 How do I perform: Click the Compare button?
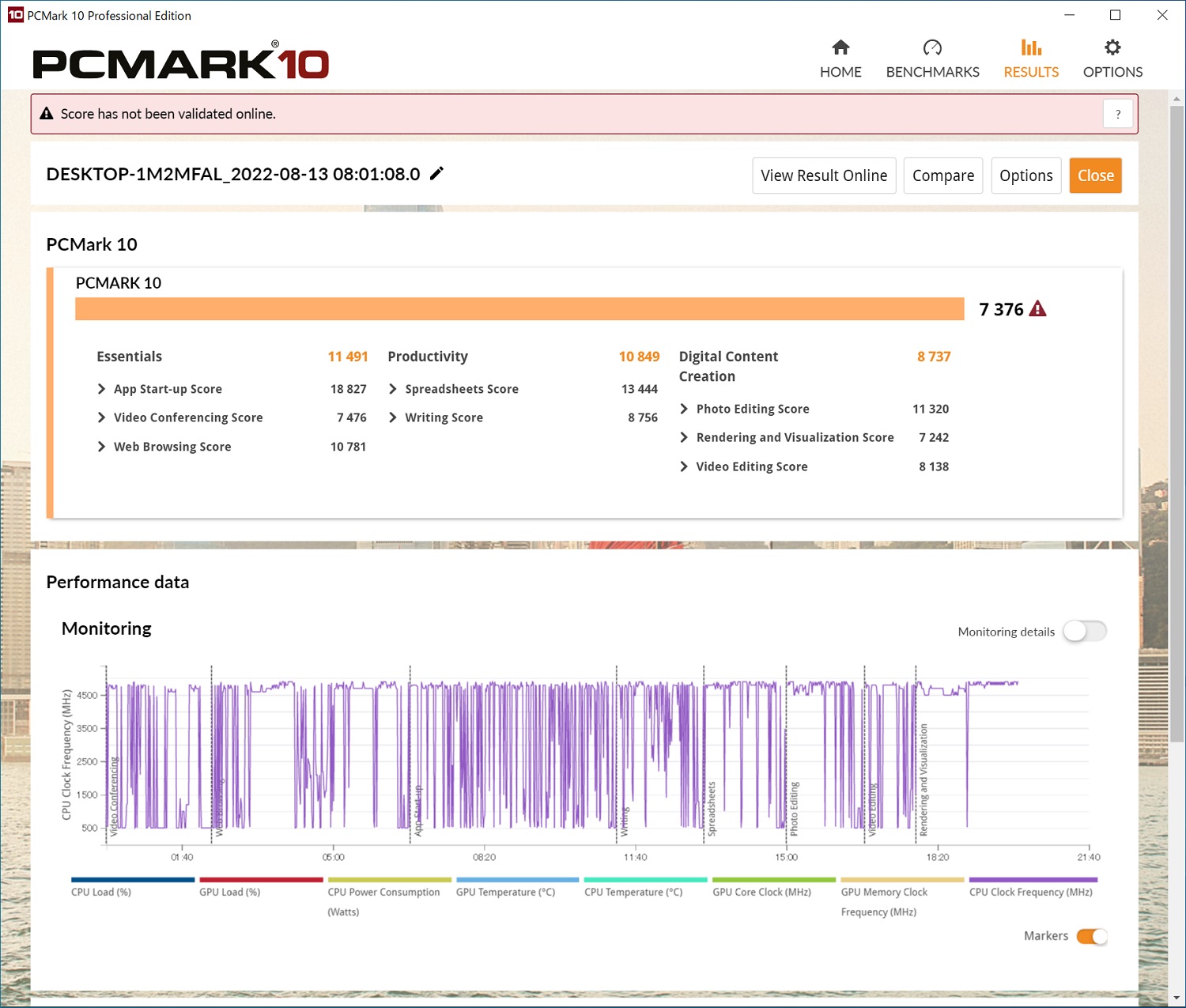(x=943, y=176)
